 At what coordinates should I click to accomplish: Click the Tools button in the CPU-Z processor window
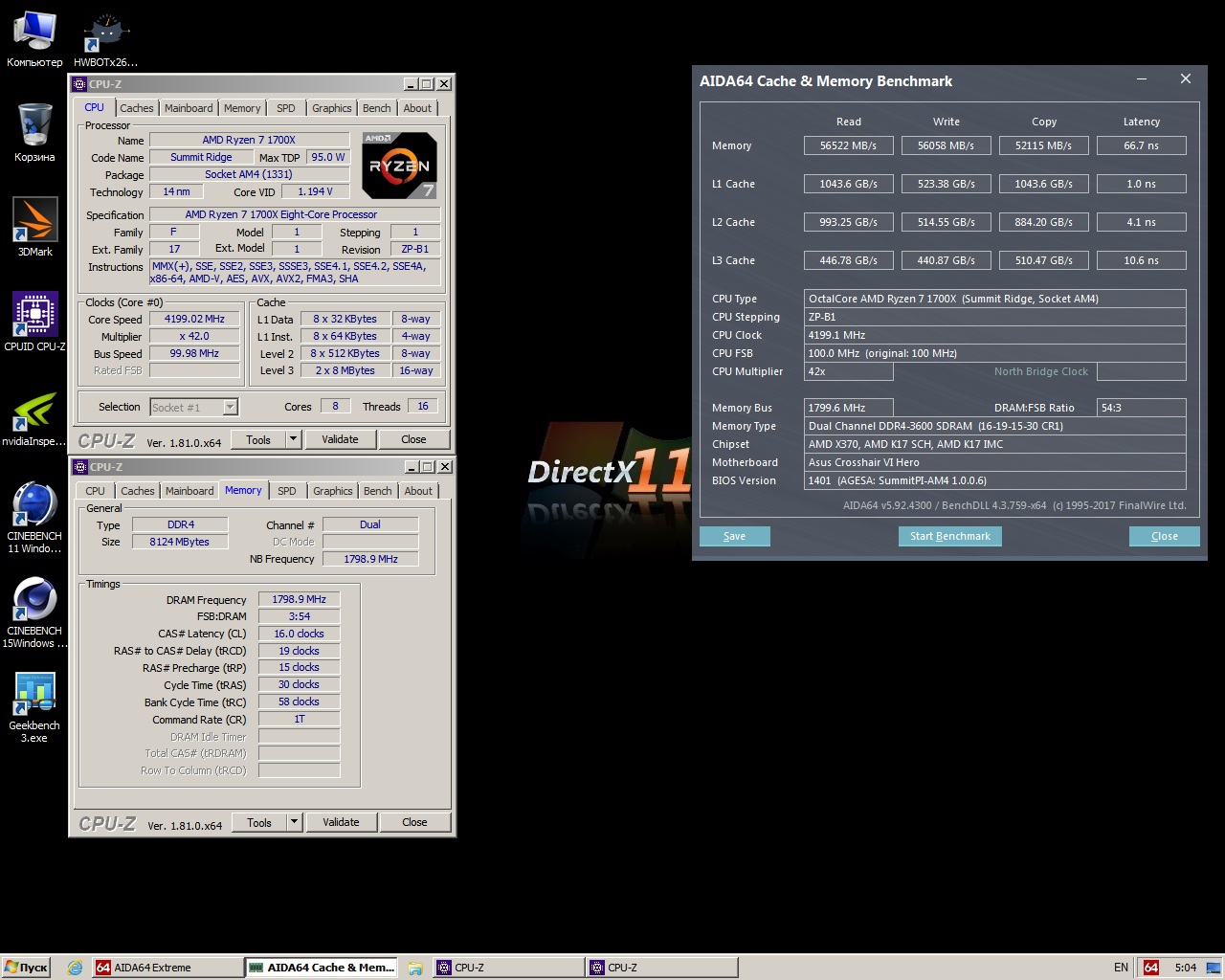[258, 439]
